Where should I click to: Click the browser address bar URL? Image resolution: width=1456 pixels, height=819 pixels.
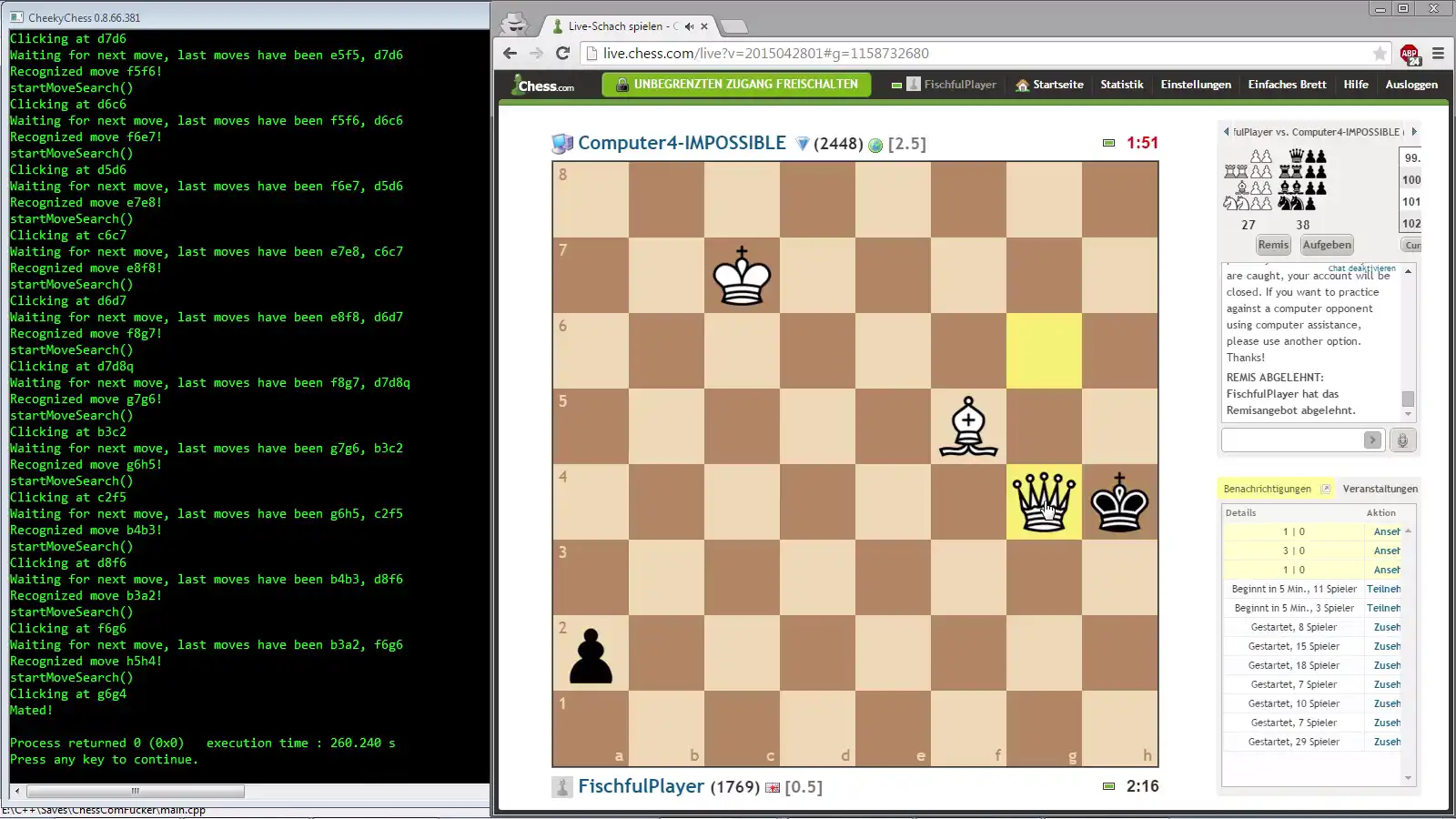coord(765,54)
